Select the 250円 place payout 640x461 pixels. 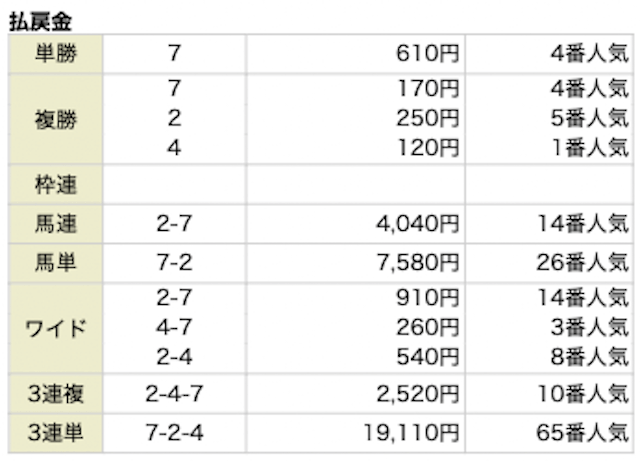click(427, 118)
